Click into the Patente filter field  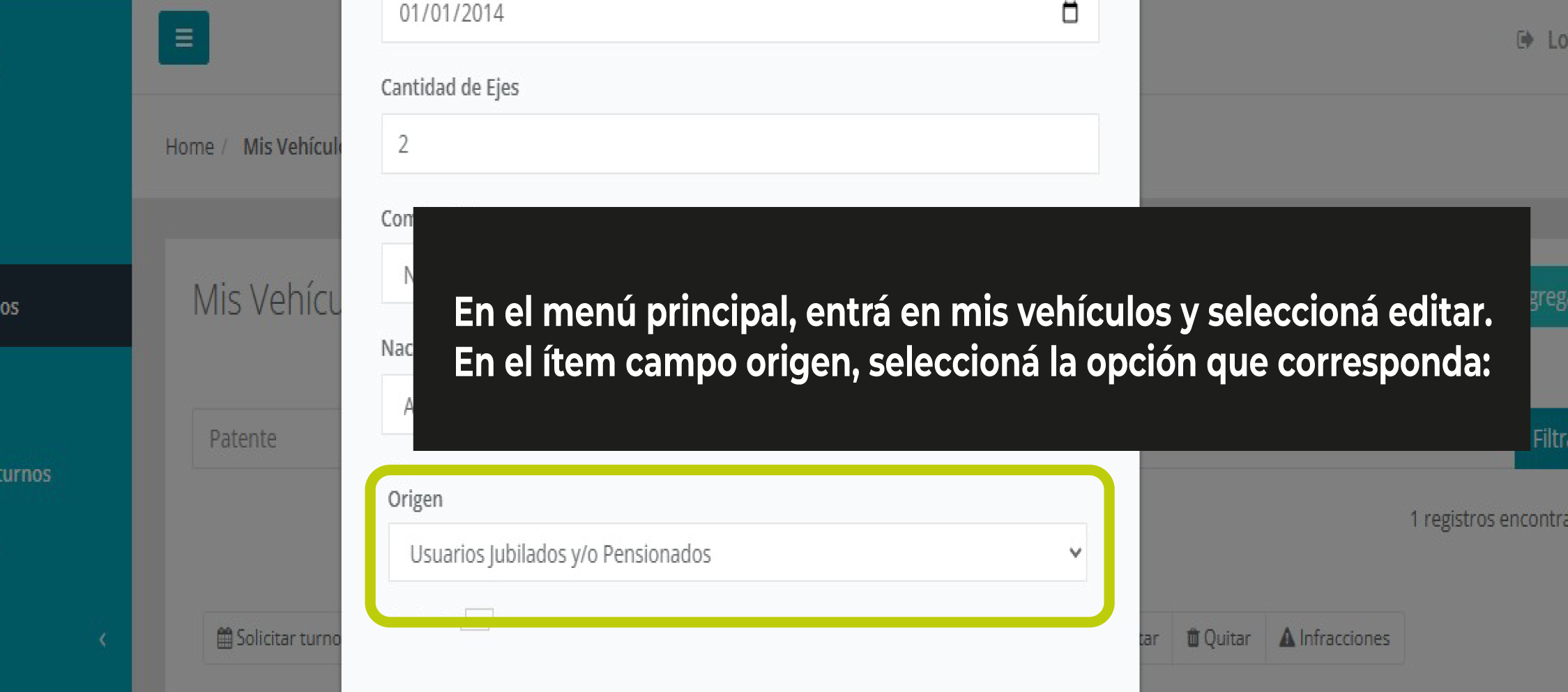click(x=267, y=438)
